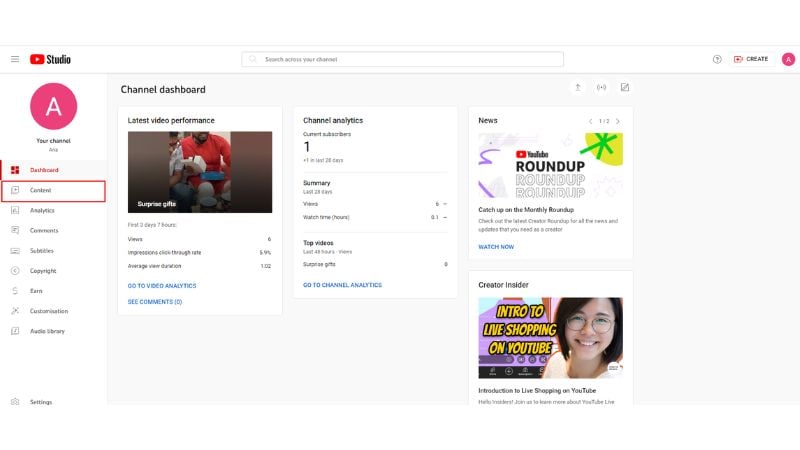Click the Customisation wand icon

tap(15, 311)
